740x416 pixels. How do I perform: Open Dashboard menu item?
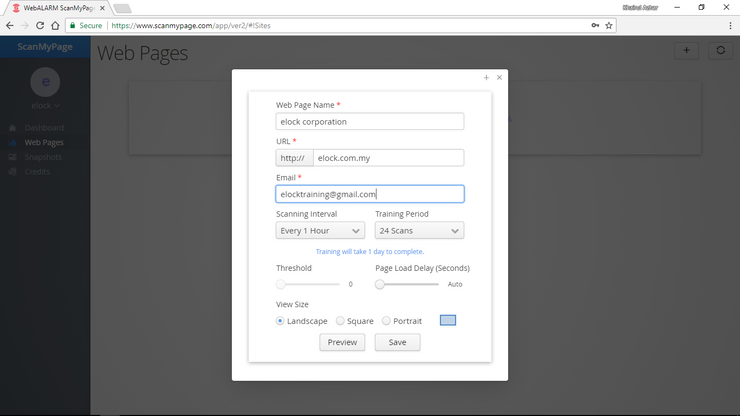tap(44, 128)
